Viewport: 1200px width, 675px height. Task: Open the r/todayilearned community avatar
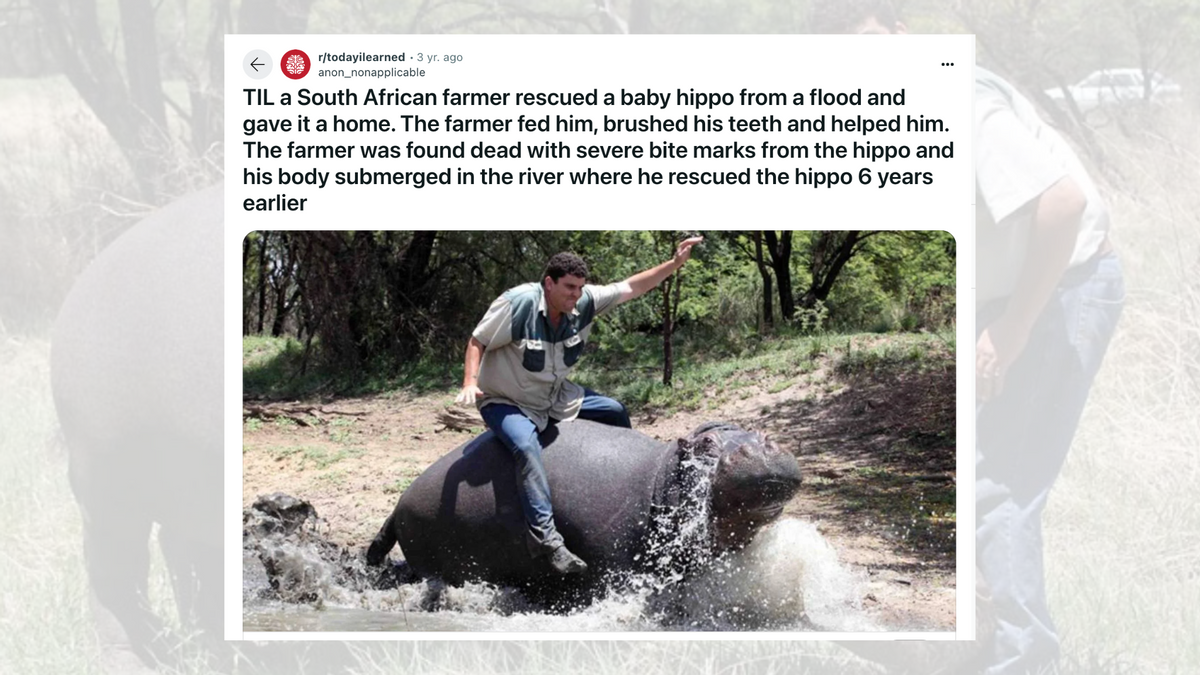click(295, 64)
